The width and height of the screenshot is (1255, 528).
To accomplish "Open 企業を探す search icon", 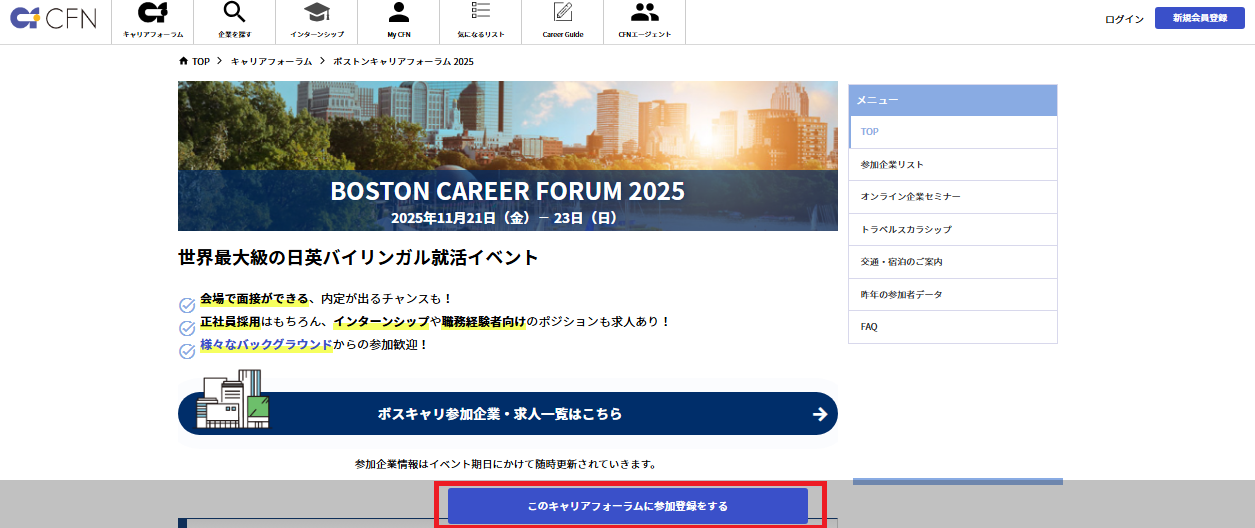I will pos(234,12).
